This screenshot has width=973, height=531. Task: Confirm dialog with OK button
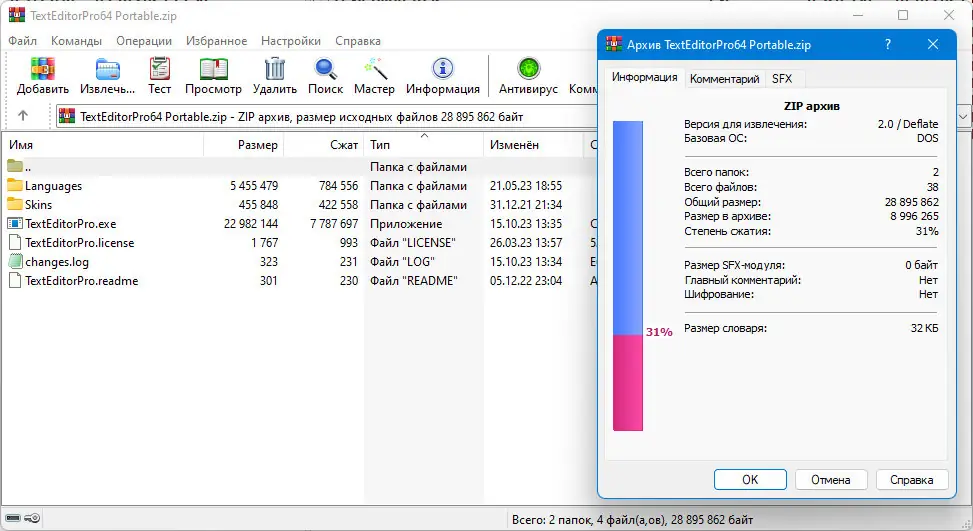point(750,480)
